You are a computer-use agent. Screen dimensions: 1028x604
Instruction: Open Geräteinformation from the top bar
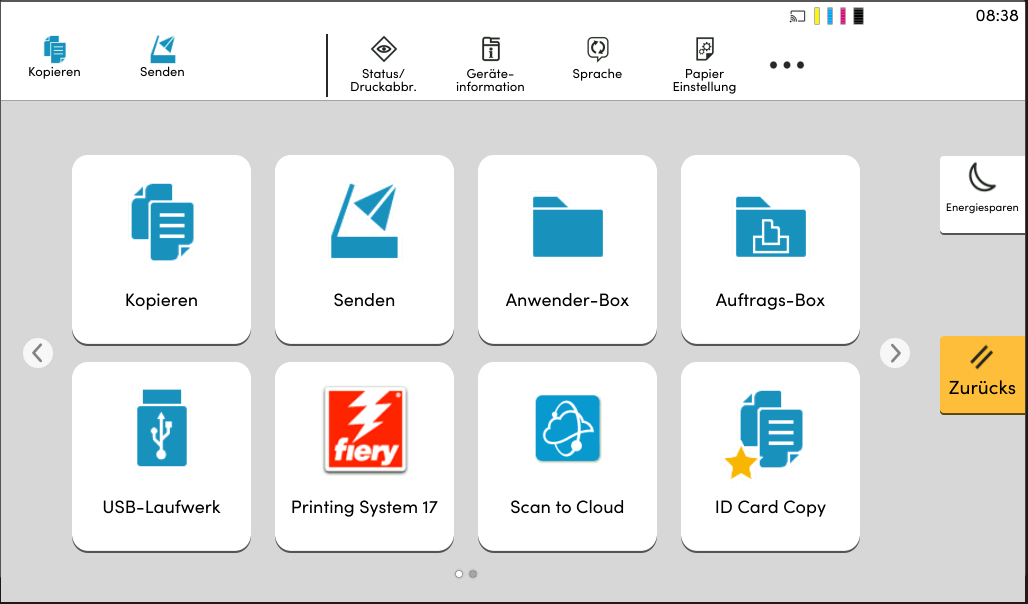click(x=490, y=64)
